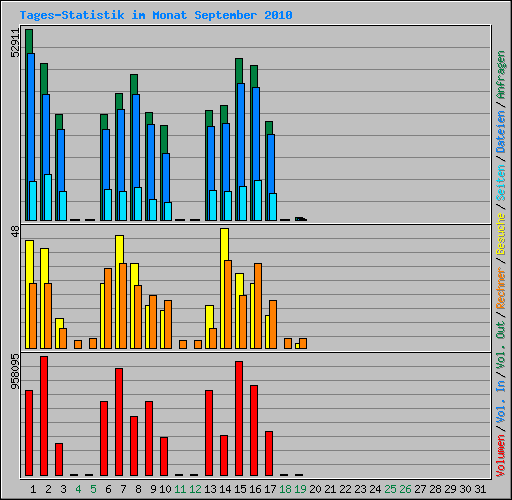512x500 pixels.
Task: Click green weekend day label 11
Action: [180, 489]
